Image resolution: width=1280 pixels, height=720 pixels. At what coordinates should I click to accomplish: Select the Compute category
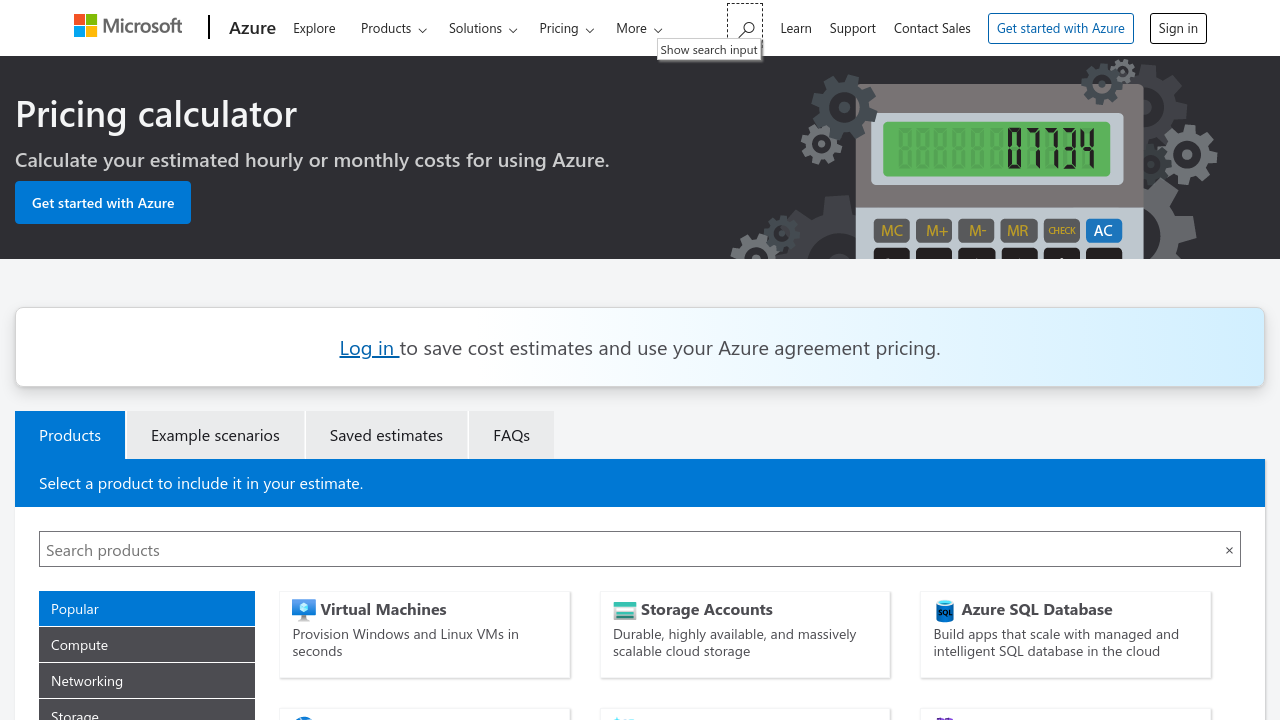pyautogui.click(x=147, y=645)
